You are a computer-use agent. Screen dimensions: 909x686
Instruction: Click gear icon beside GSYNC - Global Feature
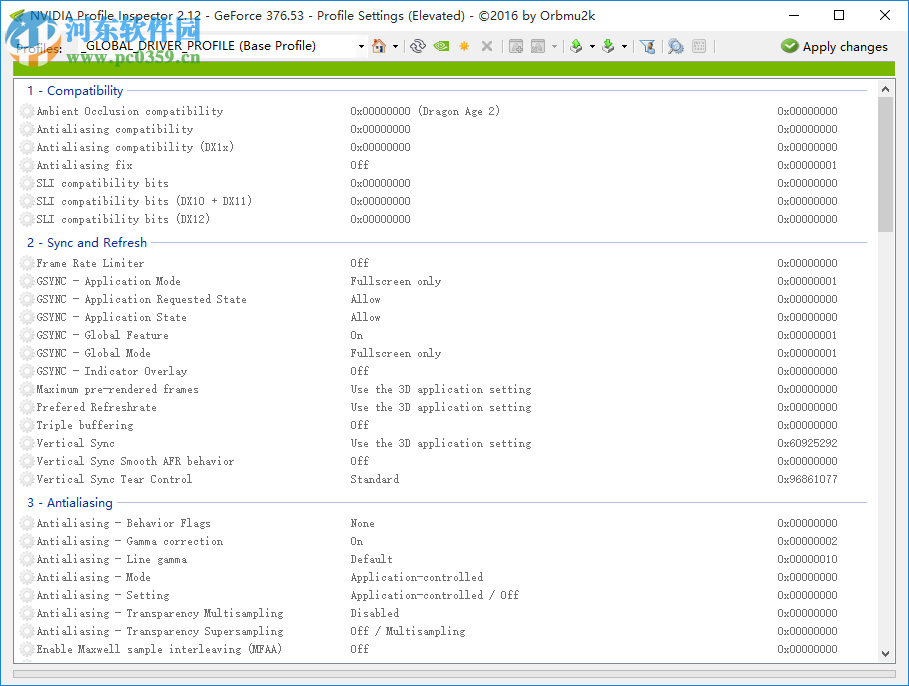[x=27, y=335]
